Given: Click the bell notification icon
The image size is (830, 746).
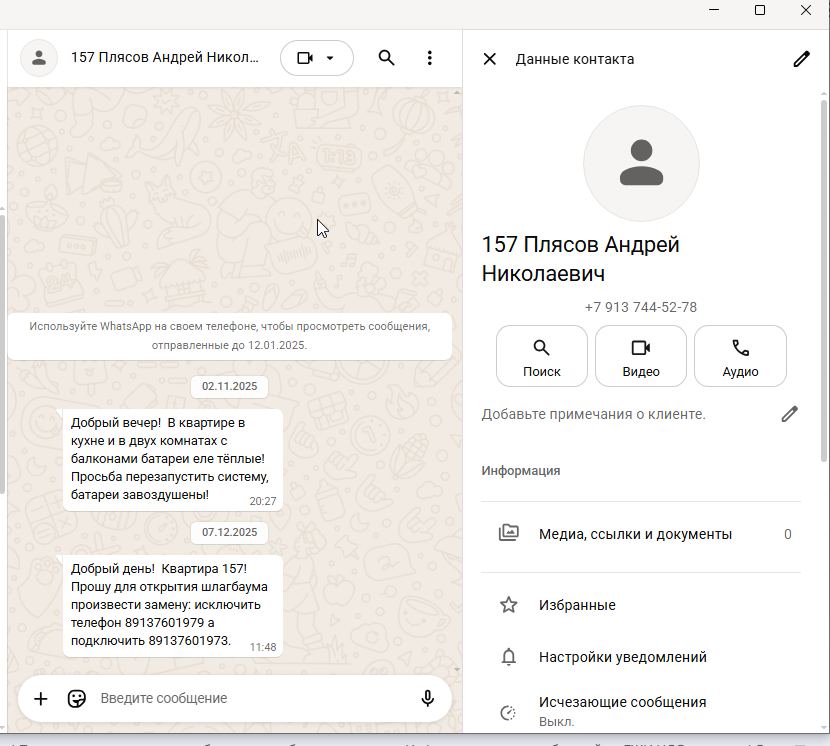Looking at the screenshot, I should (509, 657).
